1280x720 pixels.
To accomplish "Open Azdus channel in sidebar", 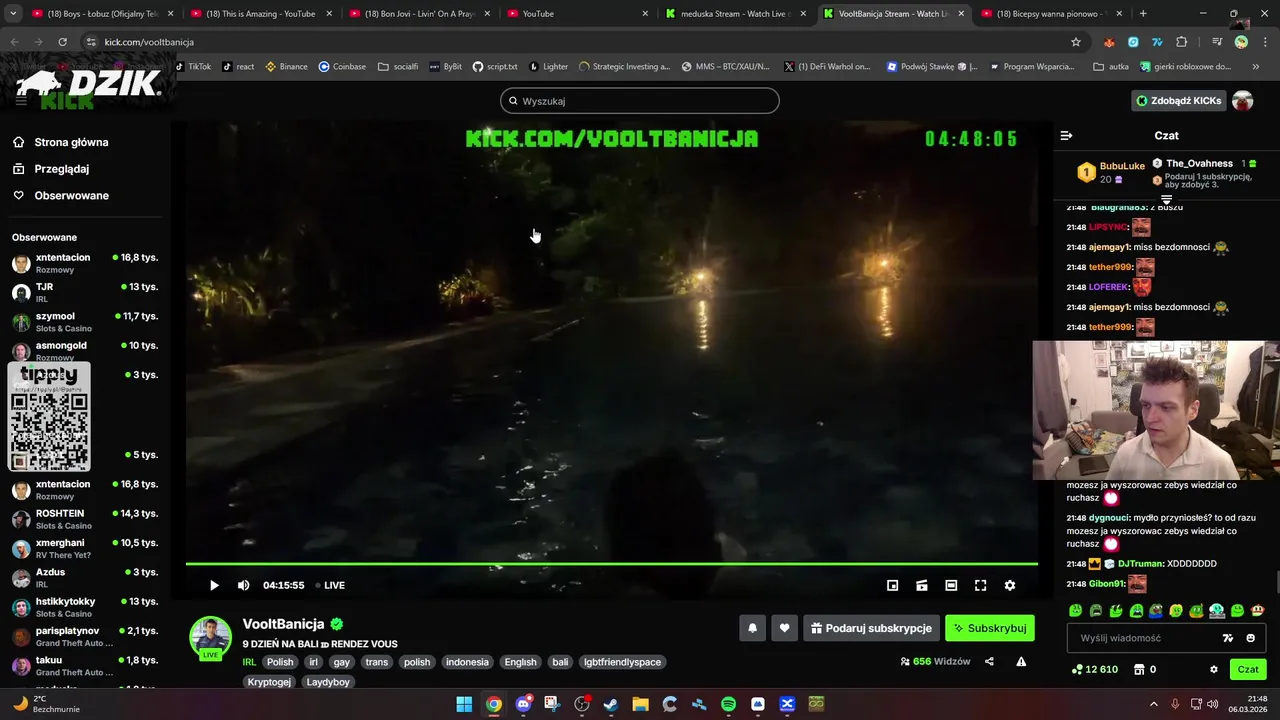I will pyautogui.click(x=85, y=577).
